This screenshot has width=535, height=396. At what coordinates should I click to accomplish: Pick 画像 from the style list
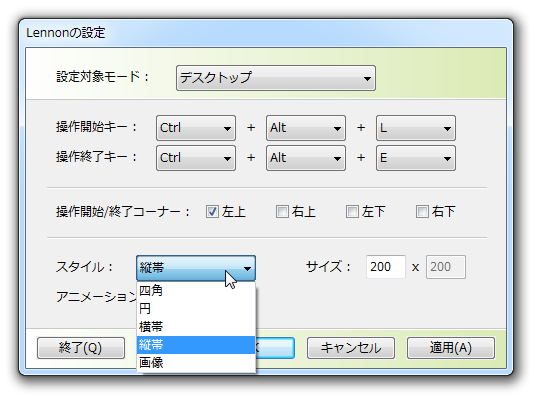(196, 363)
